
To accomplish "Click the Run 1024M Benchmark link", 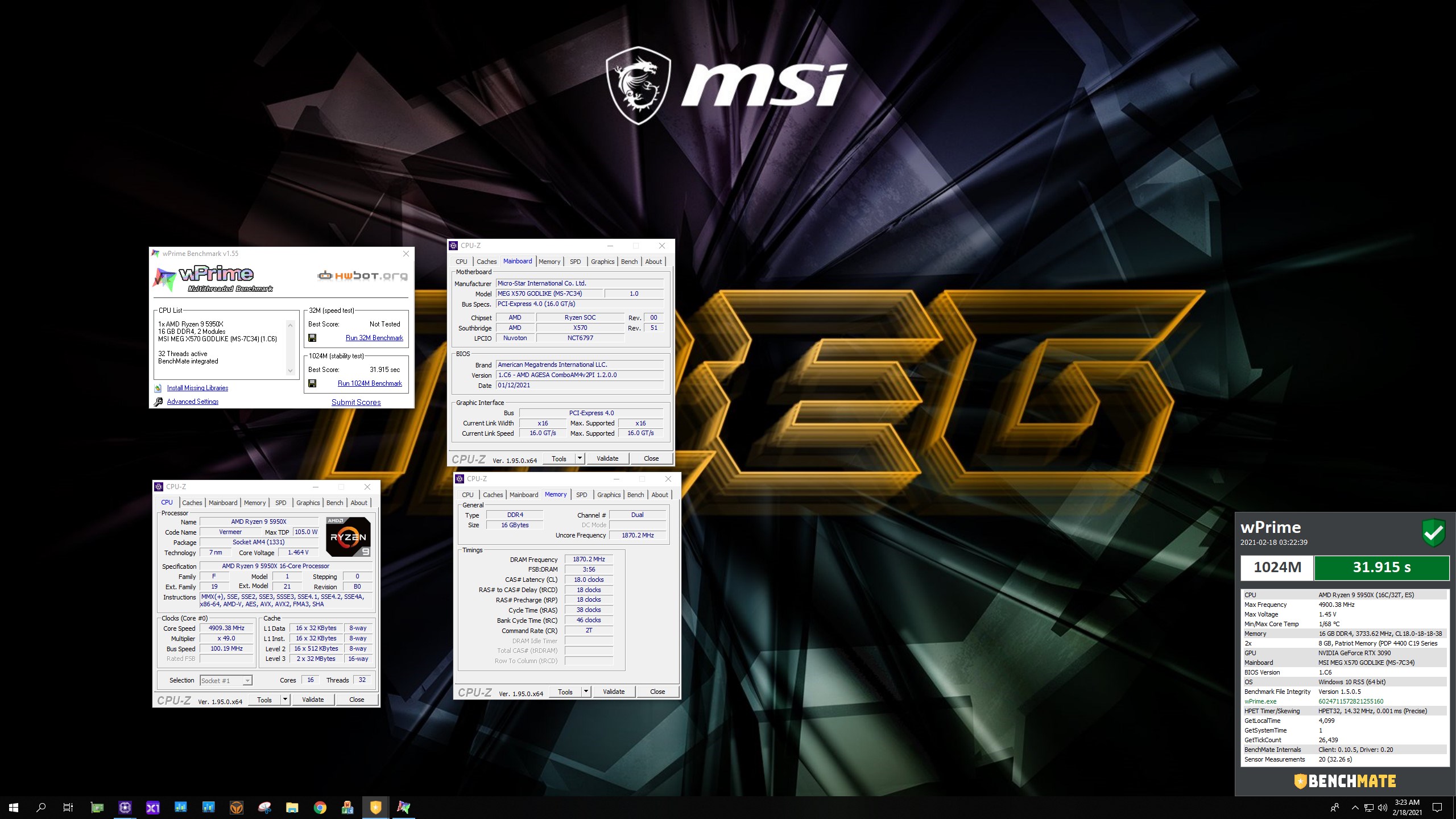I will (370, 383).
